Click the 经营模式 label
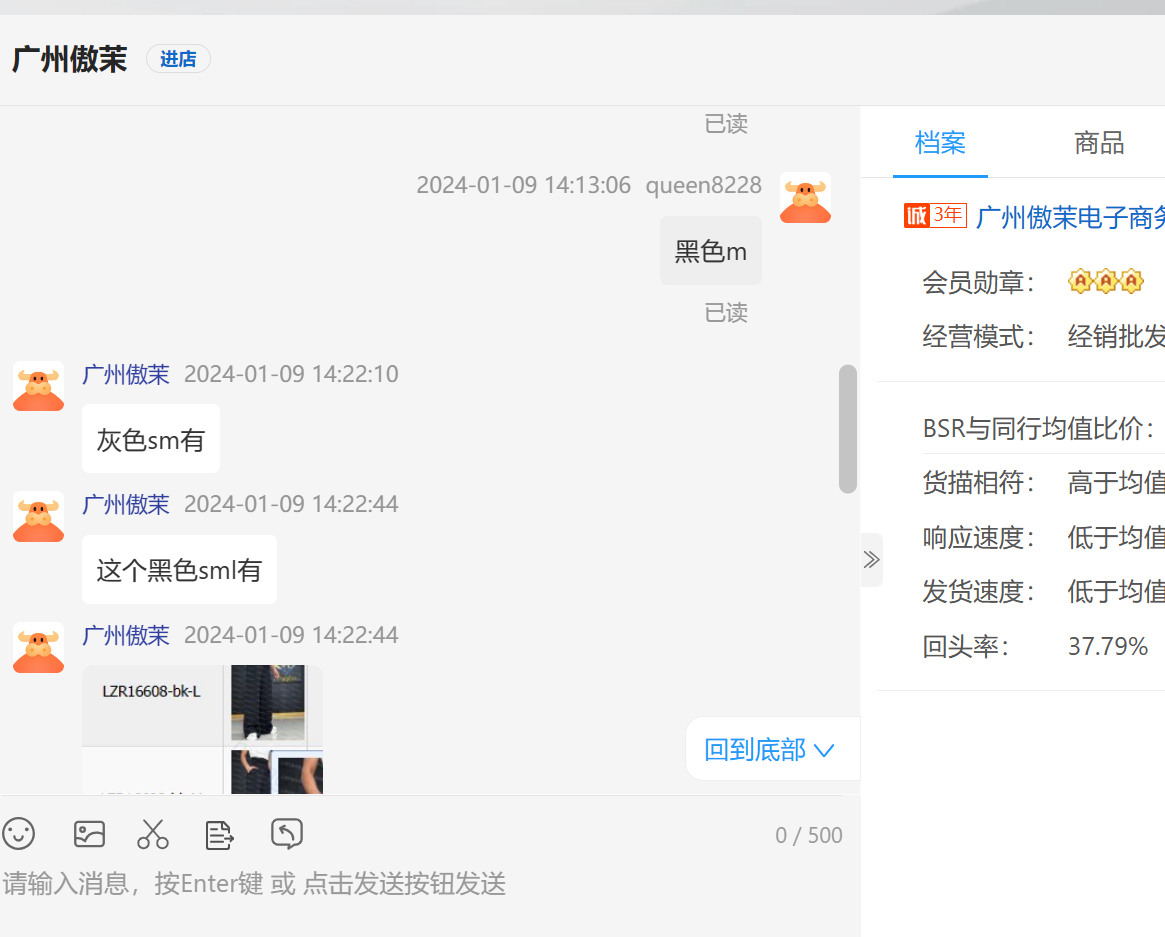1165x937 pixels. 978,337
